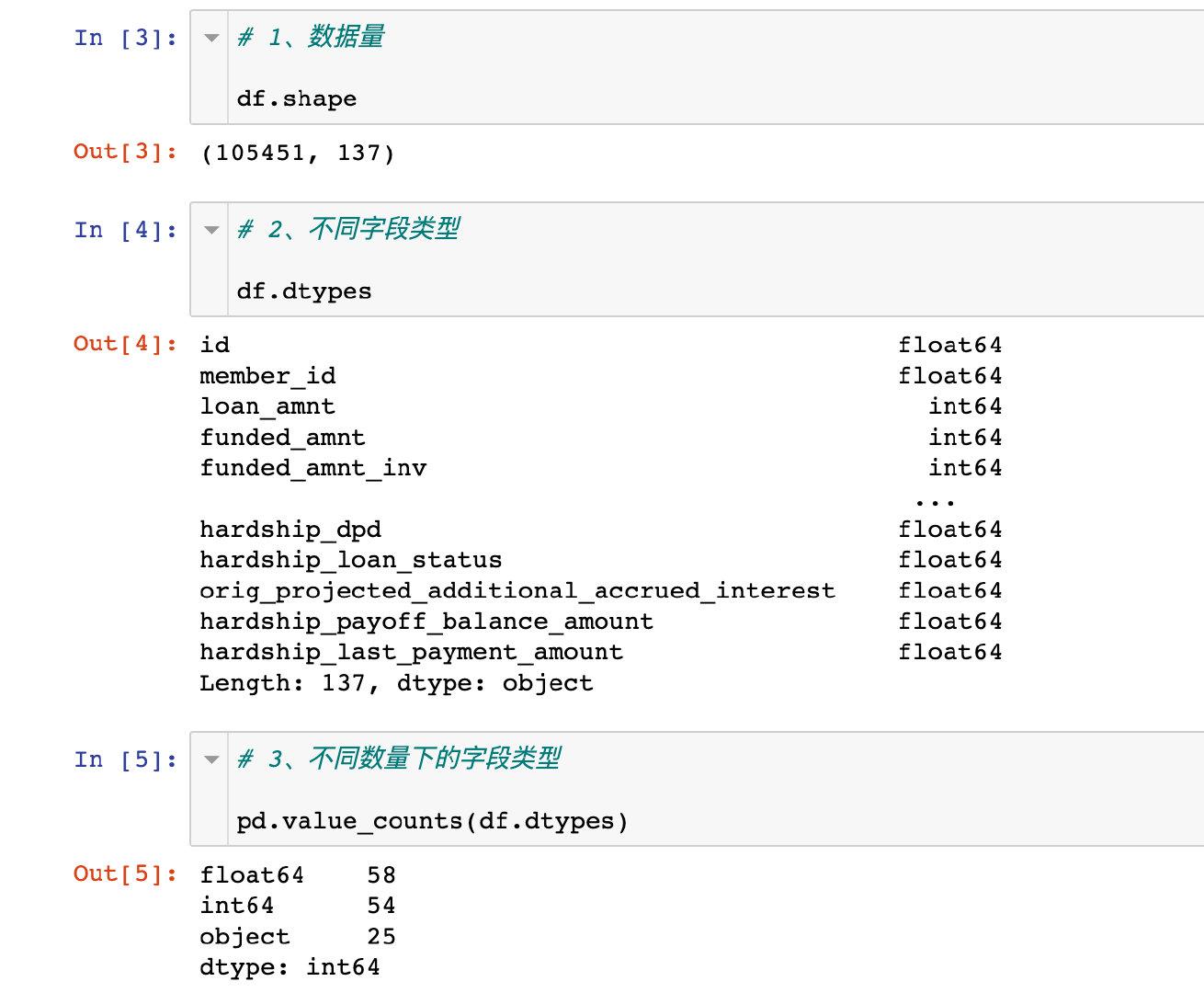Screen dimensions: 1204x993
Task: Click the count 58 in Out[5]
Action: [381, 875]
